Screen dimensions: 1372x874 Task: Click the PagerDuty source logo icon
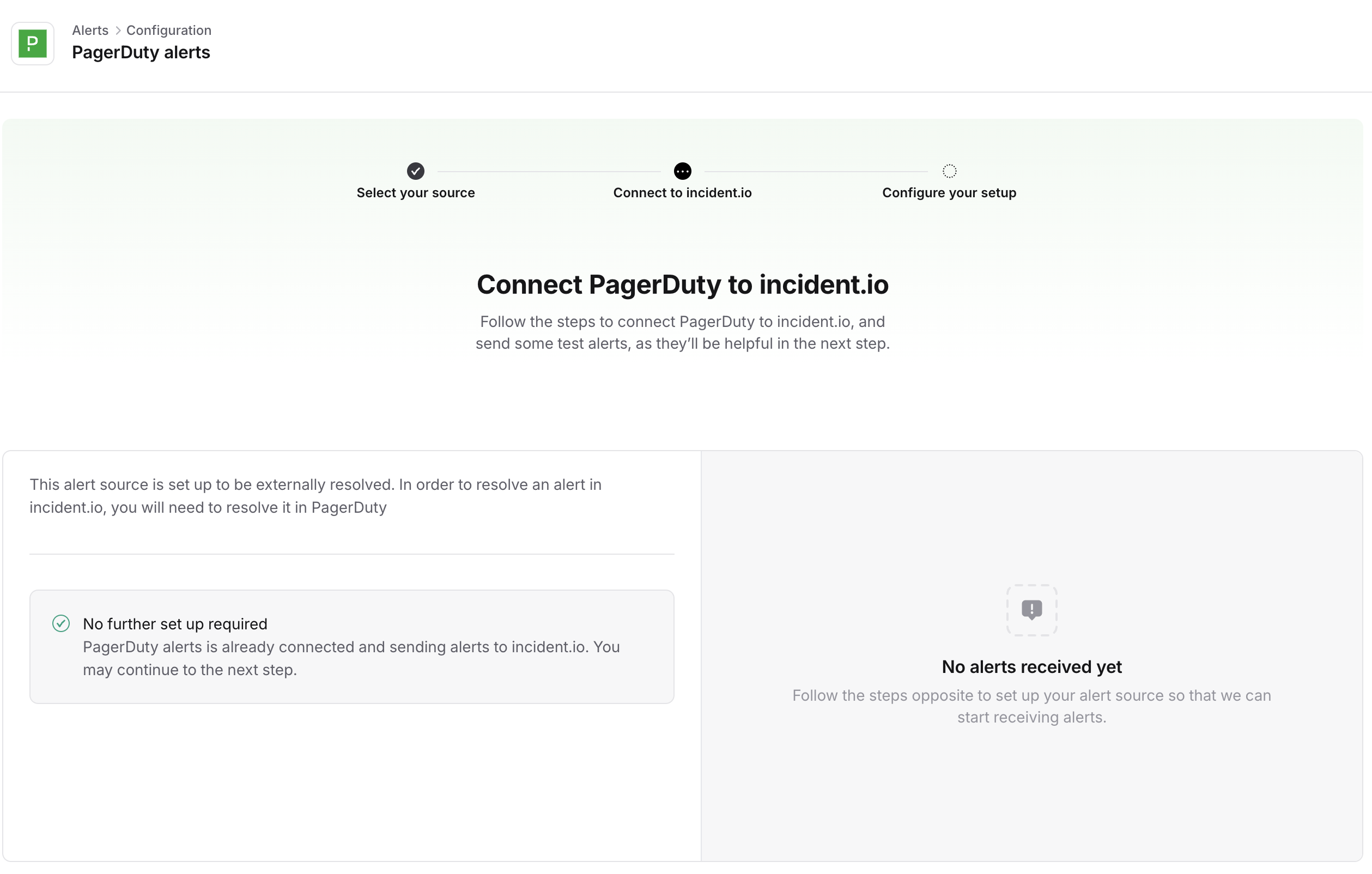[x=33, y=43]
